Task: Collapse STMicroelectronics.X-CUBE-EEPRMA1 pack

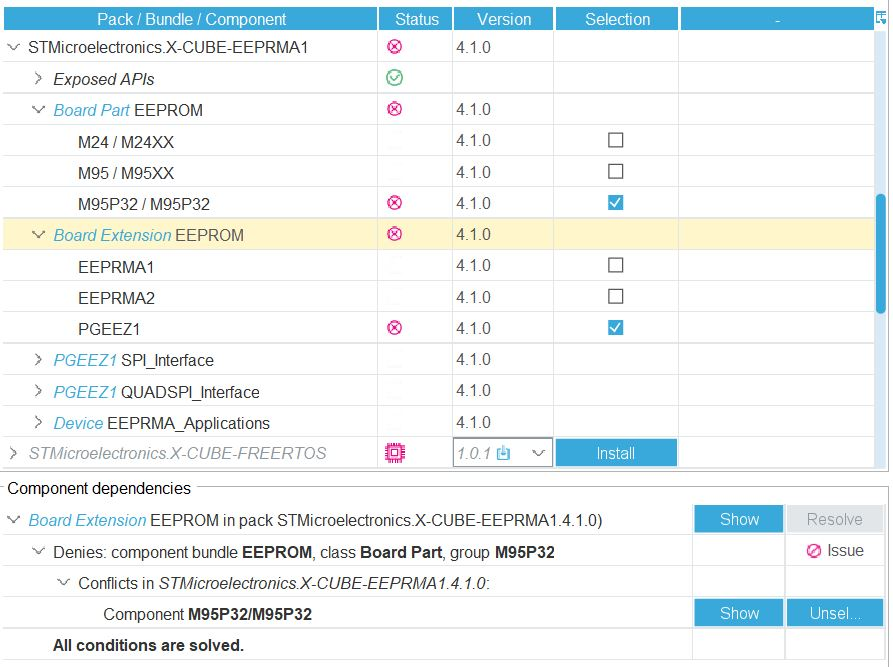Action: 13,47
